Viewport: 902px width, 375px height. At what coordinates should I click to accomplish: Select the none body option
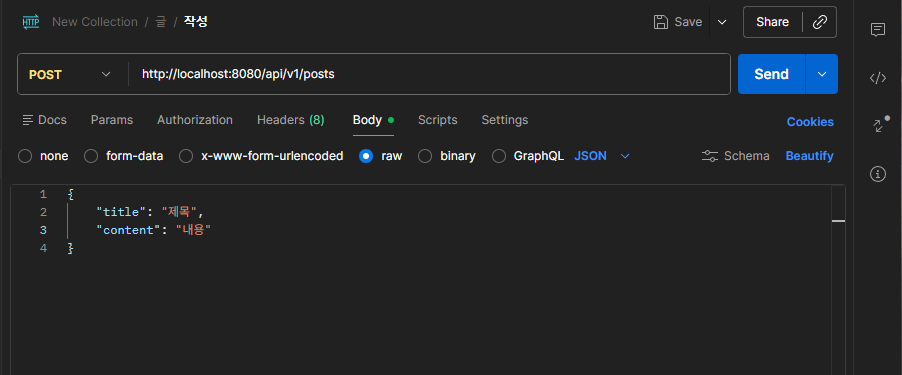(25, 156)
